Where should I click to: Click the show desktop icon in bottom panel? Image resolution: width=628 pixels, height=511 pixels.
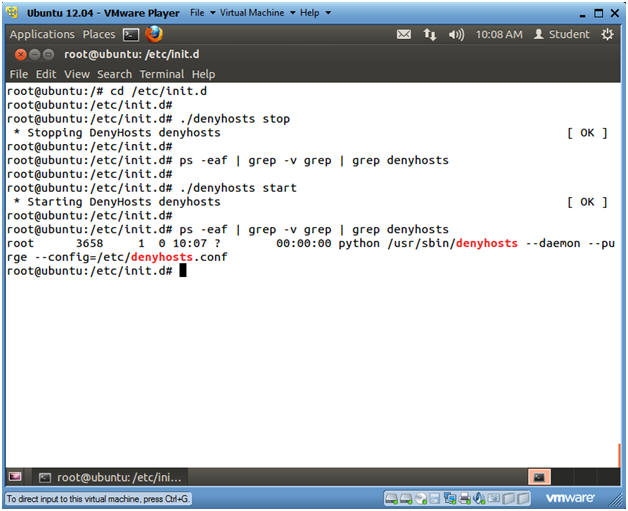point(15,477)
